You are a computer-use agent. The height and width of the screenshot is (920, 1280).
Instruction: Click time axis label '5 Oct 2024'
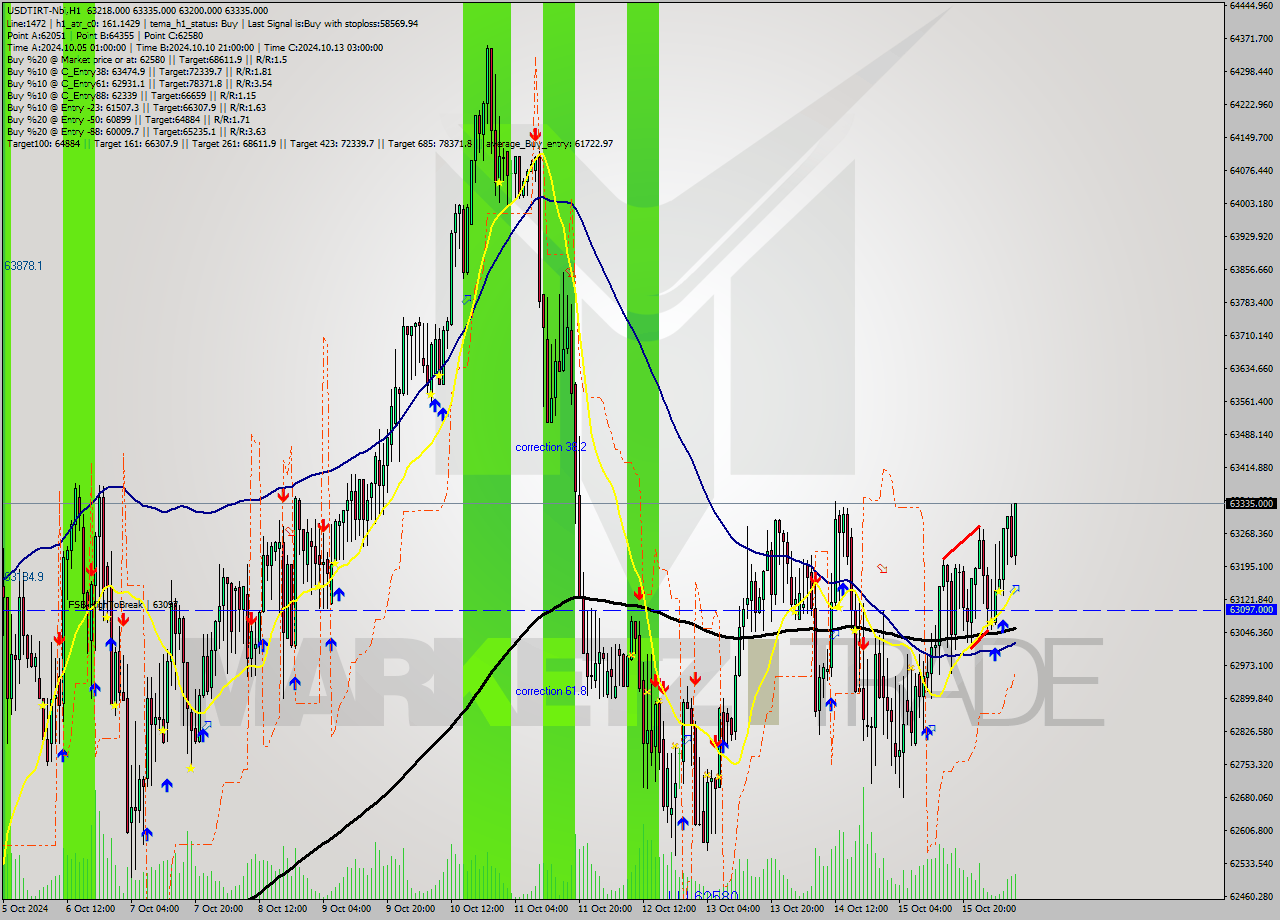[x=26, y=909]
